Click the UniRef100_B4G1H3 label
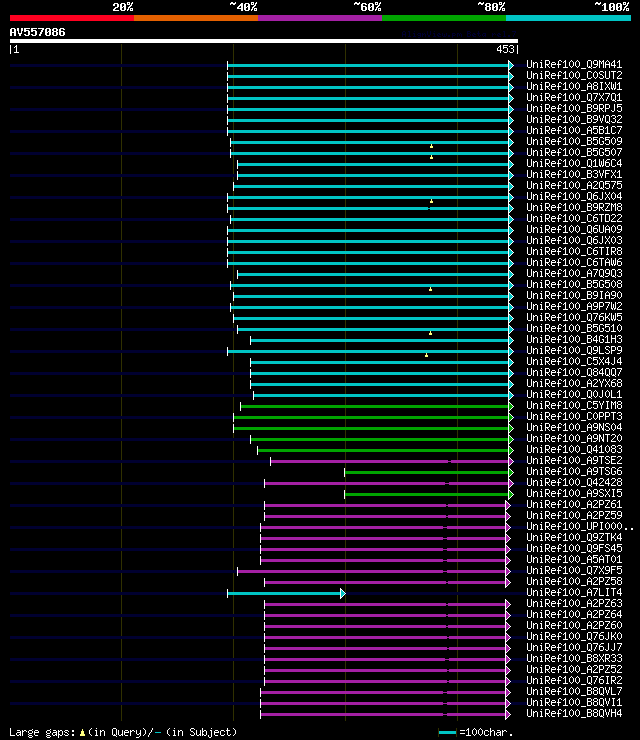 pos(574,339)
